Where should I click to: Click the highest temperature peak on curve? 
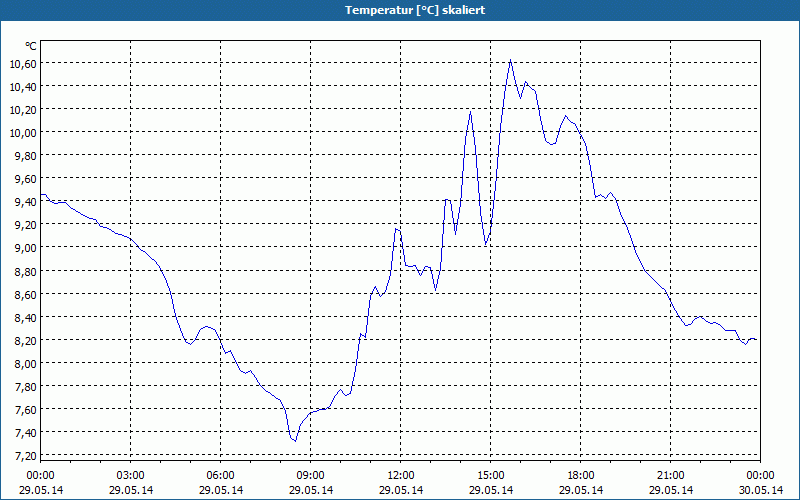[511, 60]
